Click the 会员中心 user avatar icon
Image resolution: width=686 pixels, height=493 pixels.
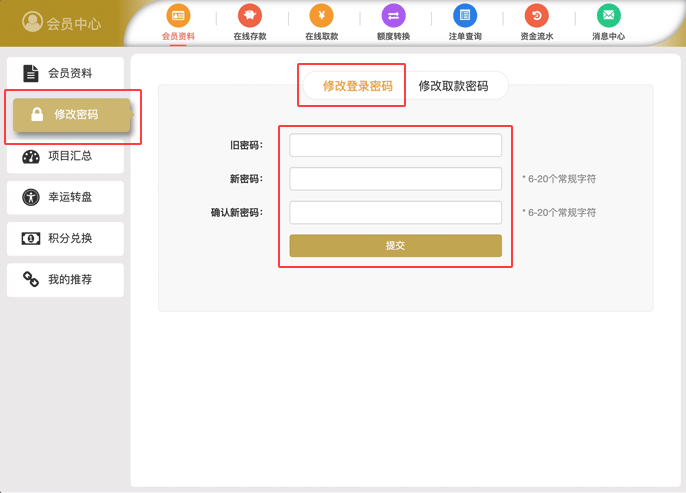tap(32, 22)
